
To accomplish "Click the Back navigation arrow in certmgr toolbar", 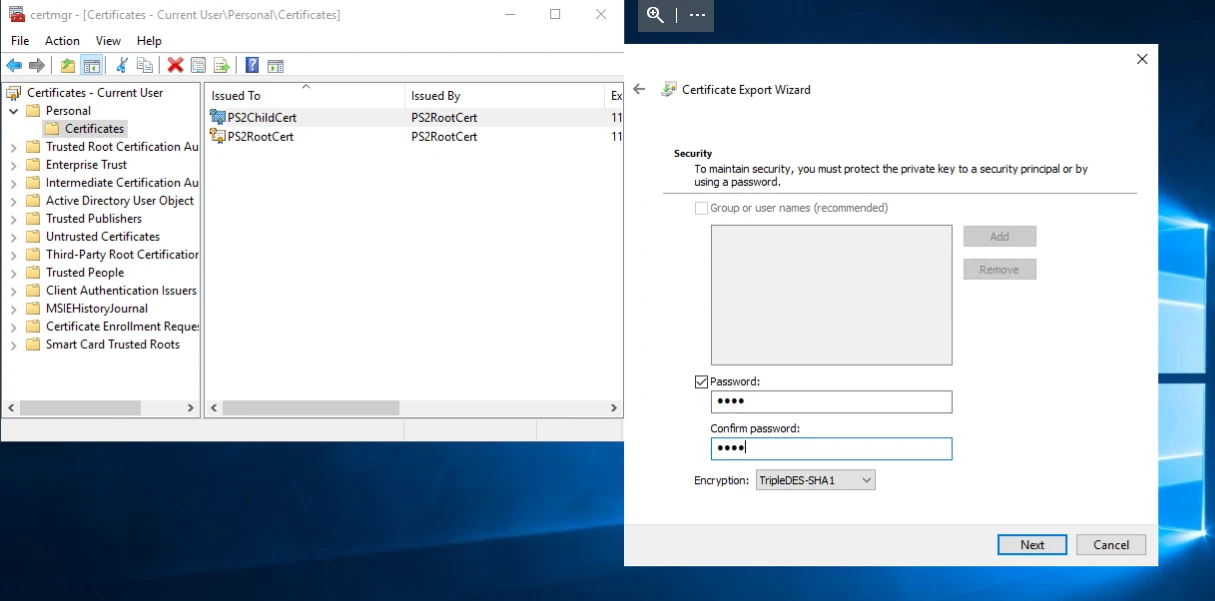I will (13, 65).
